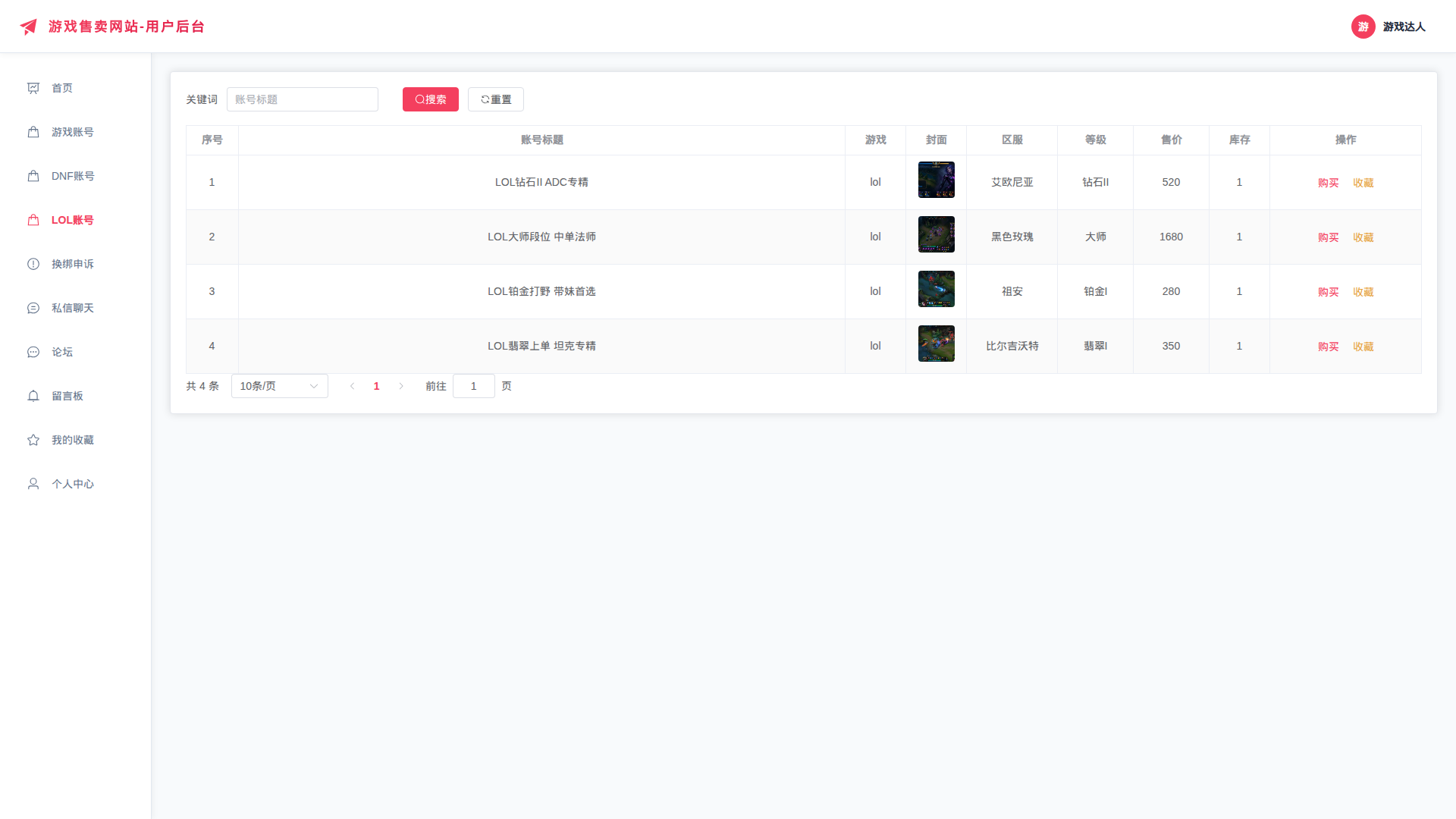Open 个人中心 menu item

[x=75, y=484]
